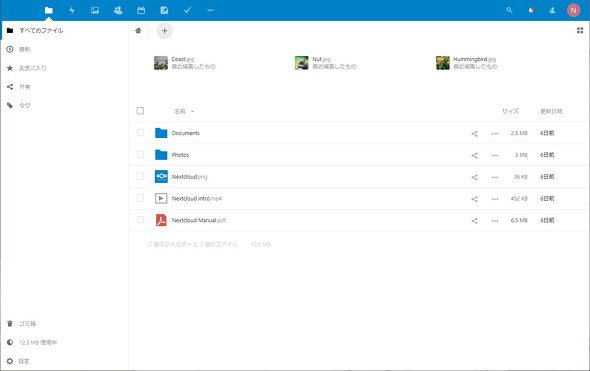Open the Calendar app icon

[x=141, y=10]
